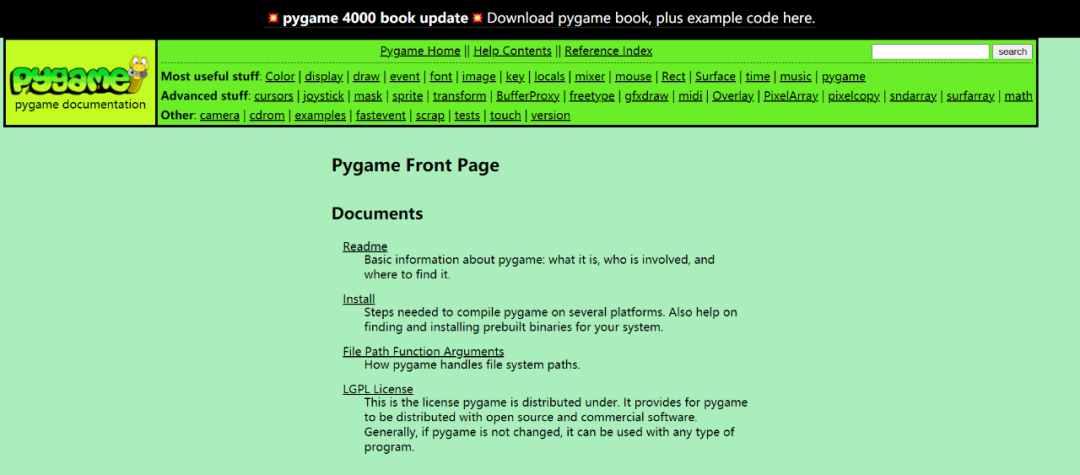Open the key module link

click(x=515, y=76)
